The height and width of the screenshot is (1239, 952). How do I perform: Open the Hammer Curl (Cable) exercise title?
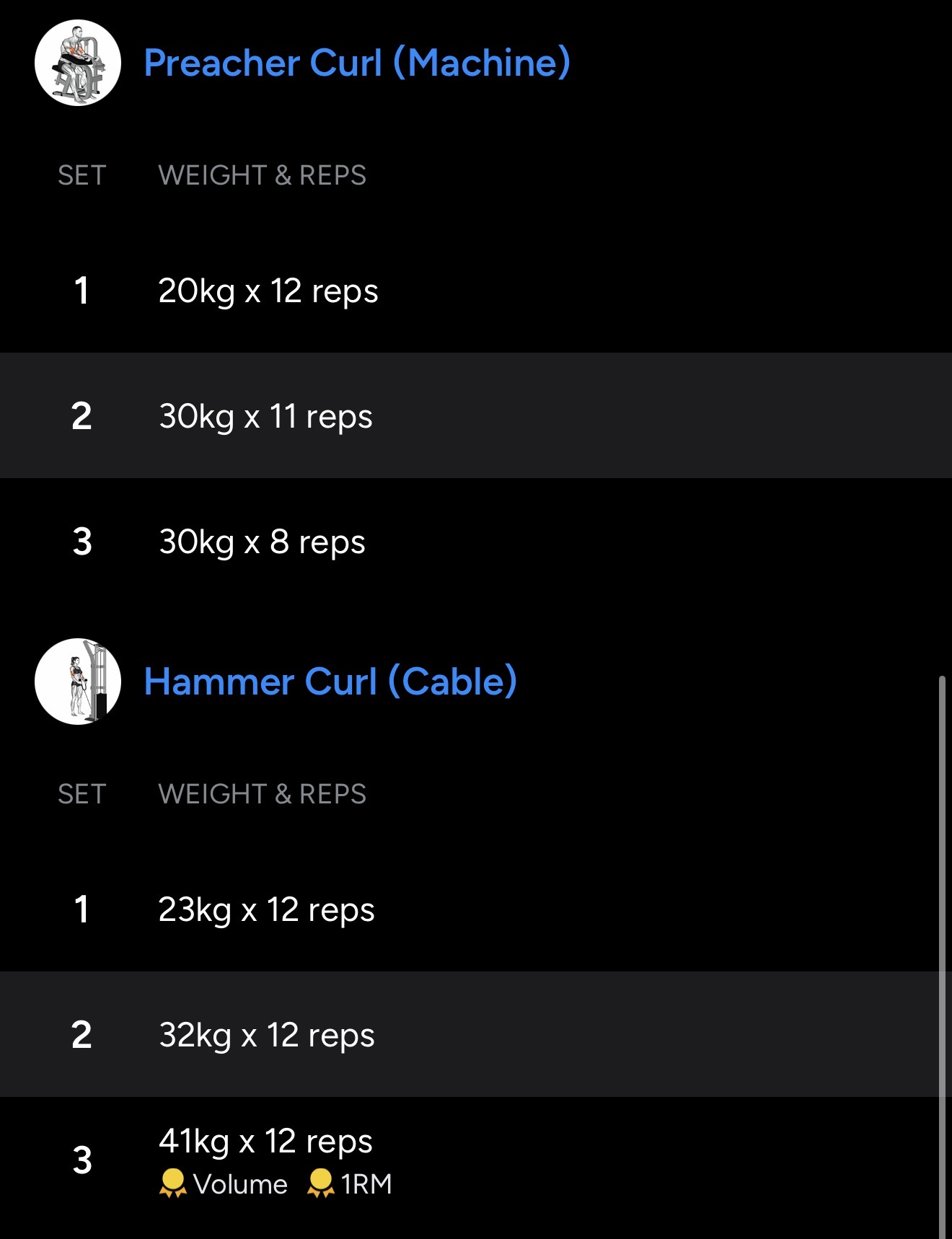coord(330,682)
